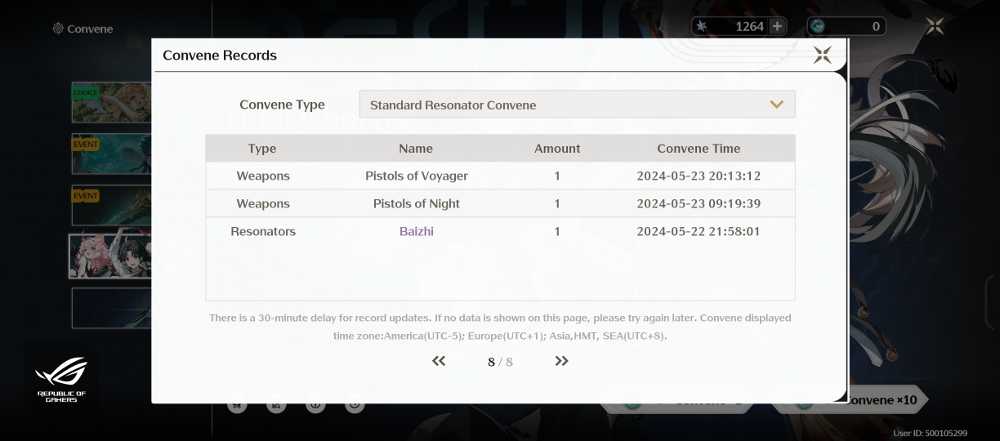This screenshot has width=1000, height=441.
Task: Go to previous records page
Action: coord(438,361)
